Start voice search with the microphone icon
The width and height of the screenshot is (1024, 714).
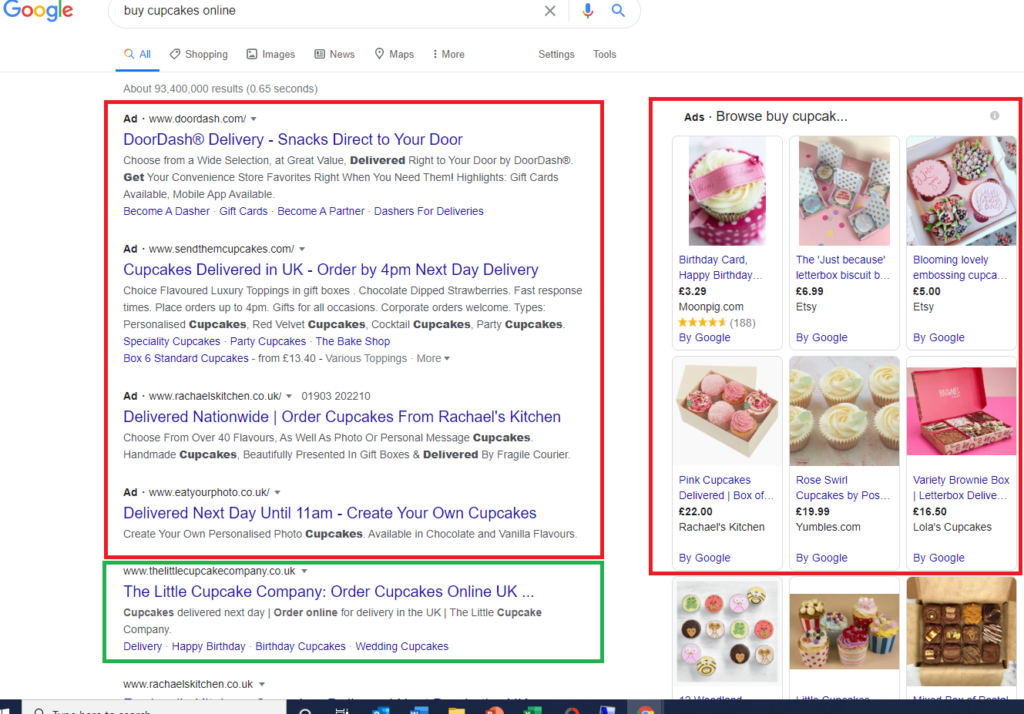[587, 10]
